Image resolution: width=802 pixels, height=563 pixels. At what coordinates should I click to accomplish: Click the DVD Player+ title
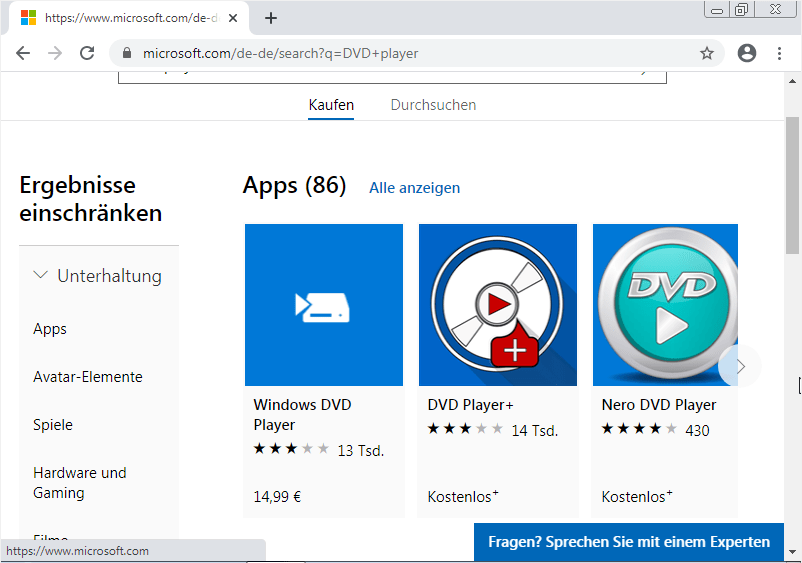[x=471, y=405]
